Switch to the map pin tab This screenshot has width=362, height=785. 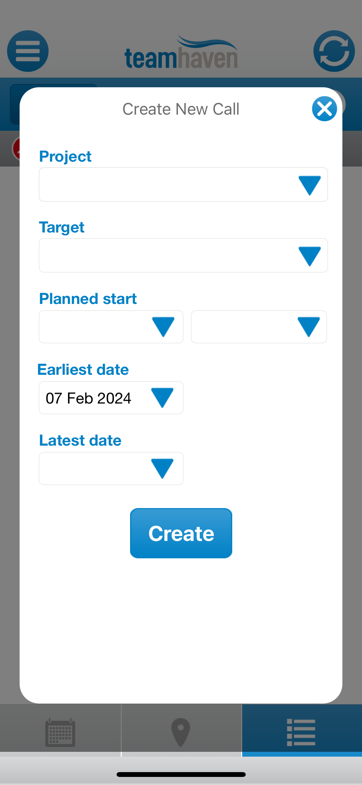coord(181,732)
